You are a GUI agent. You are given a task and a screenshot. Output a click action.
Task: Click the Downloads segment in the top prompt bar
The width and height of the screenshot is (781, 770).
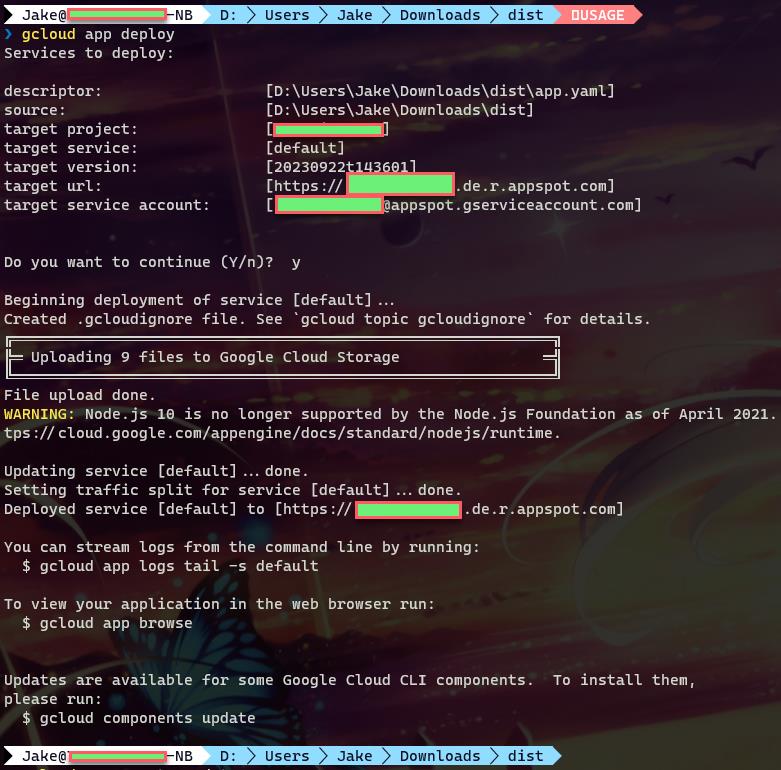(x=439, y=15)
